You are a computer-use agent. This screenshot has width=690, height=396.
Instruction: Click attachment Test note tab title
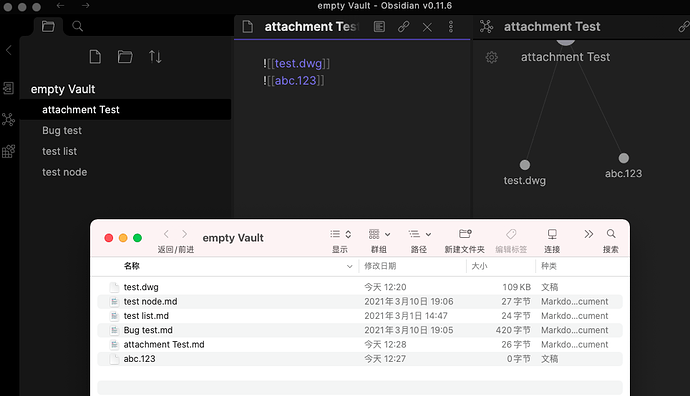point(312,27)
